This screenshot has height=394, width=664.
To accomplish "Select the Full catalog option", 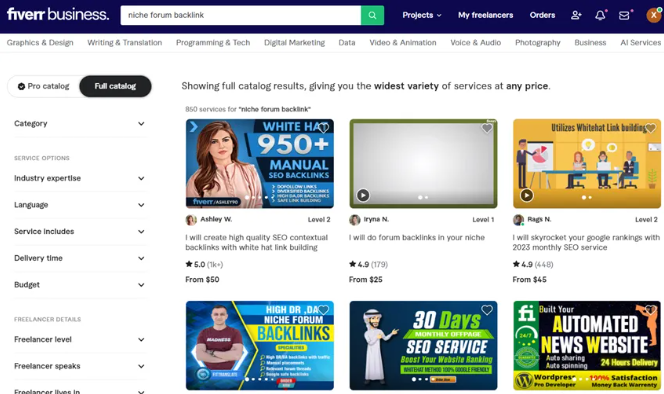I will click(115, 86).
